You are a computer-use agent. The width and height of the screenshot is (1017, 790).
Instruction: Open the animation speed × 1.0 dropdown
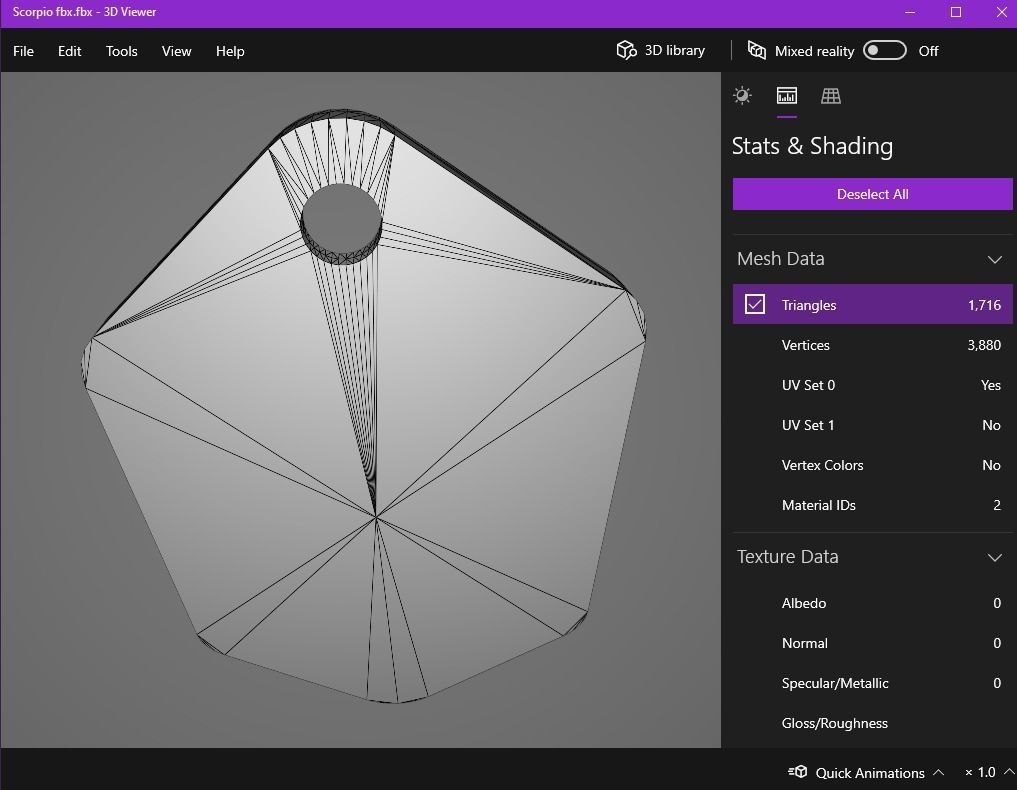pyautogui.click(x=1008, y=772)
